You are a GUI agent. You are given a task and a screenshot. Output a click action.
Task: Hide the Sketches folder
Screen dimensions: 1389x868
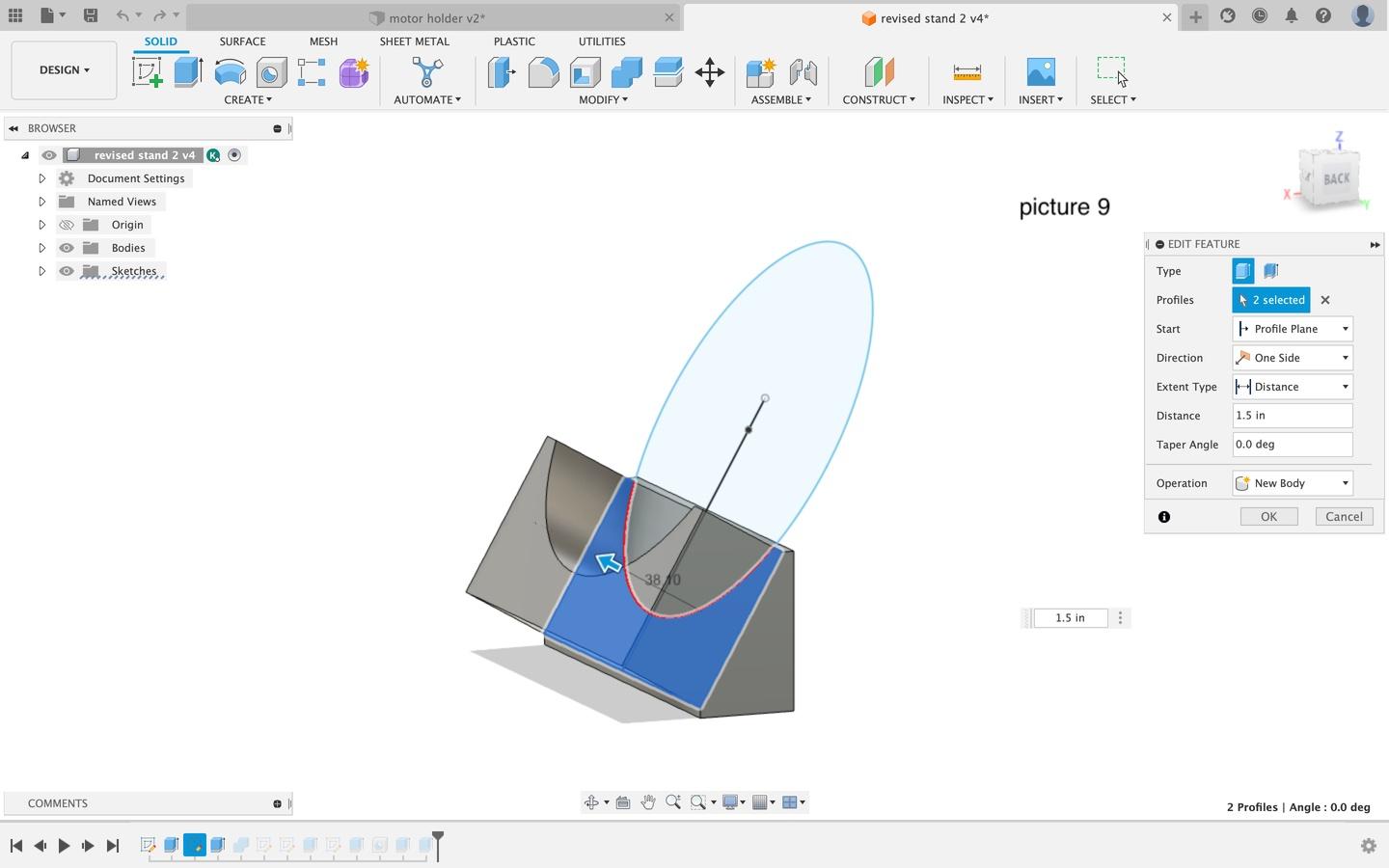(67, 271)
